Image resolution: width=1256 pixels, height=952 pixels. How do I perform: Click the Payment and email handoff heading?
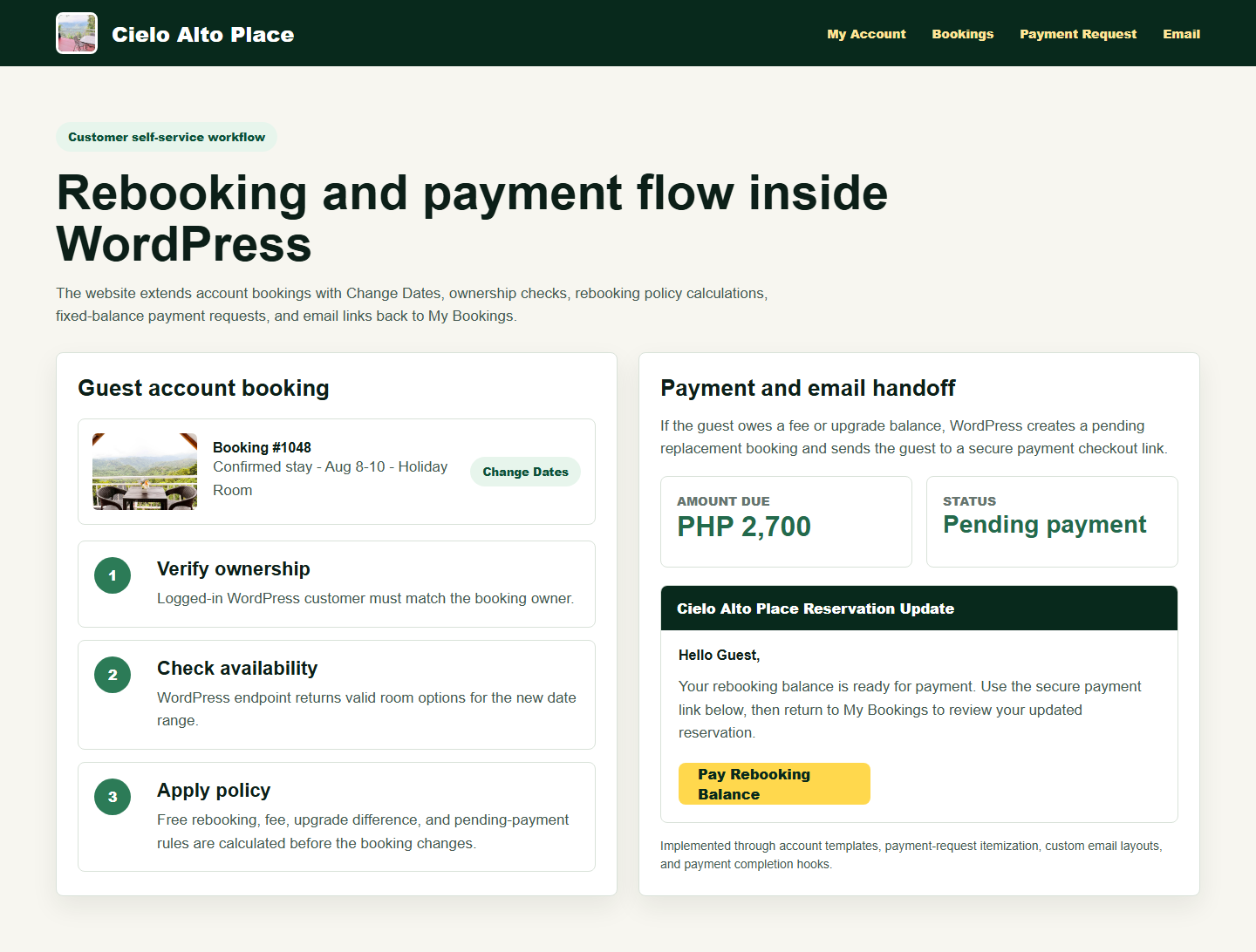point(808,388)
